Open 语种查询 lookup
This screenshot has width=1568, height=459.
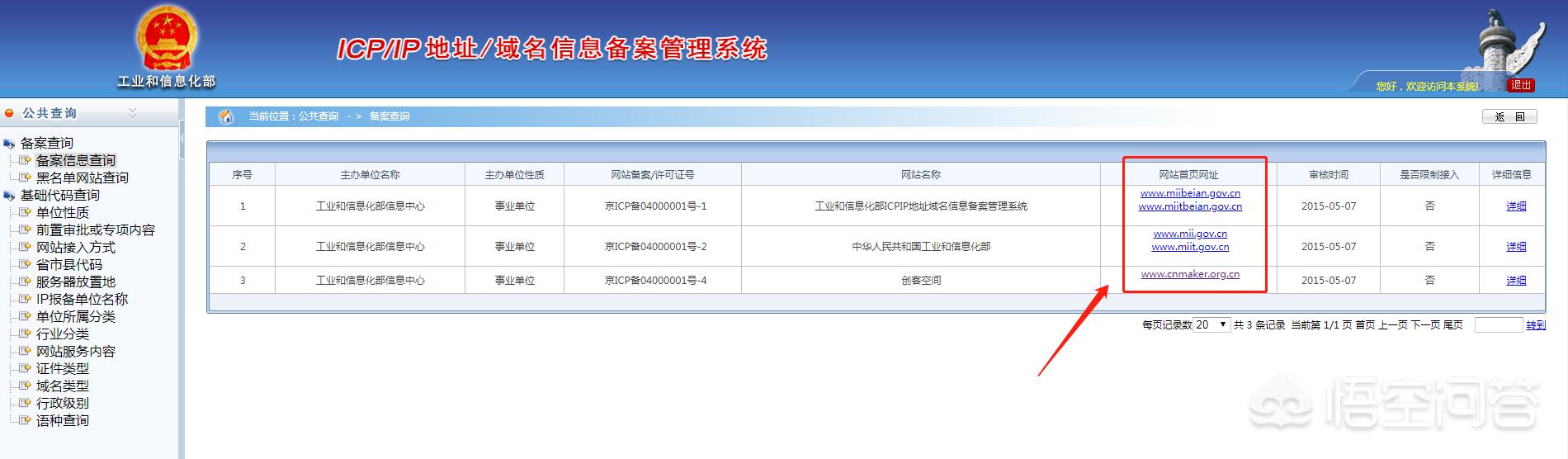pos(62,420)
